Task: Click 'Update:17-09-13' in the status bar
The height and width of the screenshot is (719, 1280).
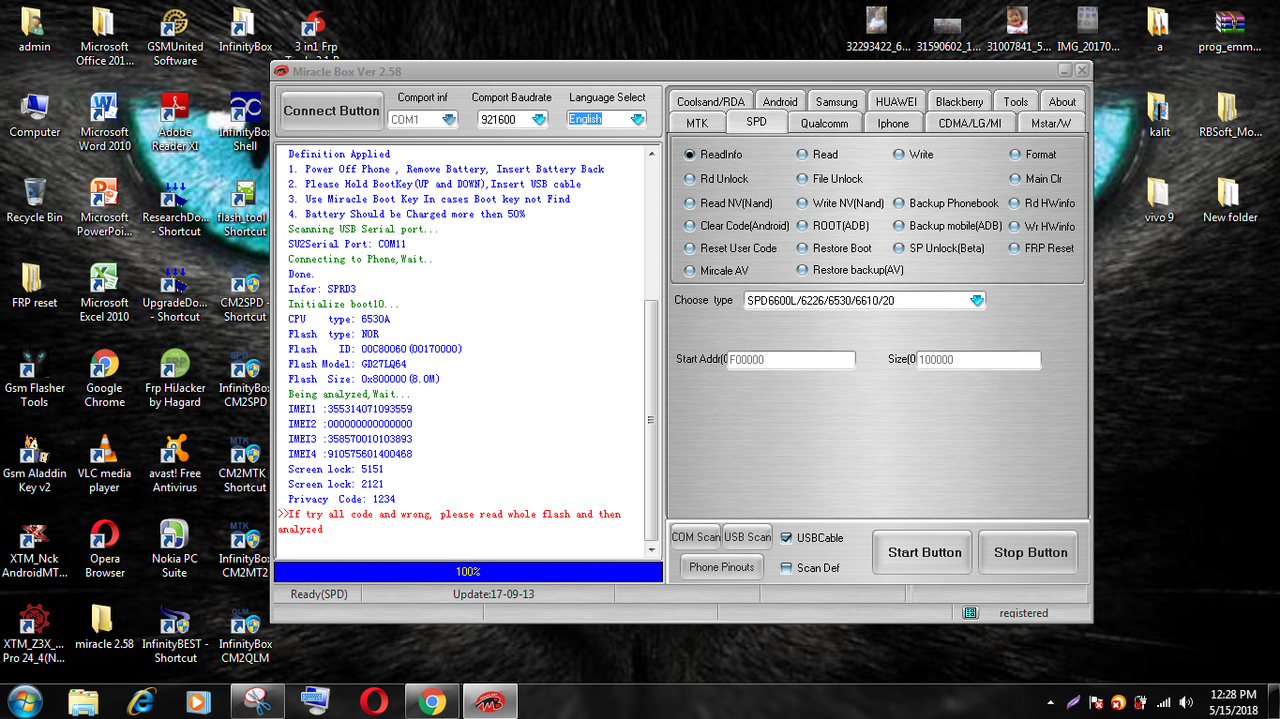Action: coord(493,594)
